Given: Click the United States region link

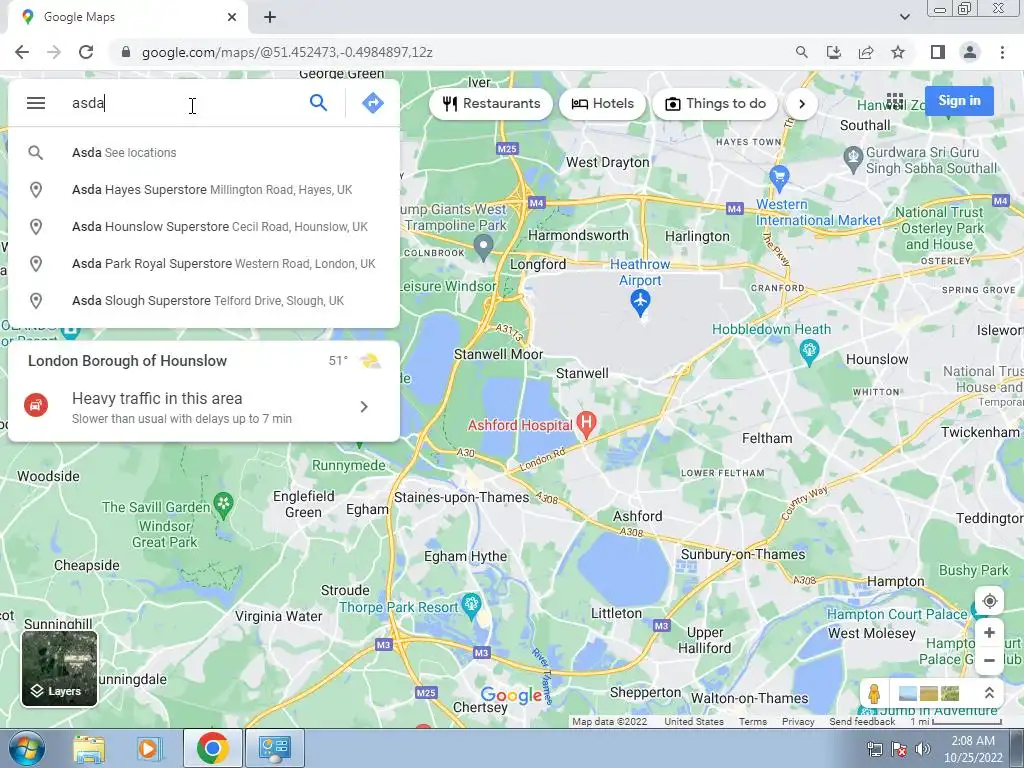Looking at the screenshot, I should pyautogui.click(x=694, y=722).
